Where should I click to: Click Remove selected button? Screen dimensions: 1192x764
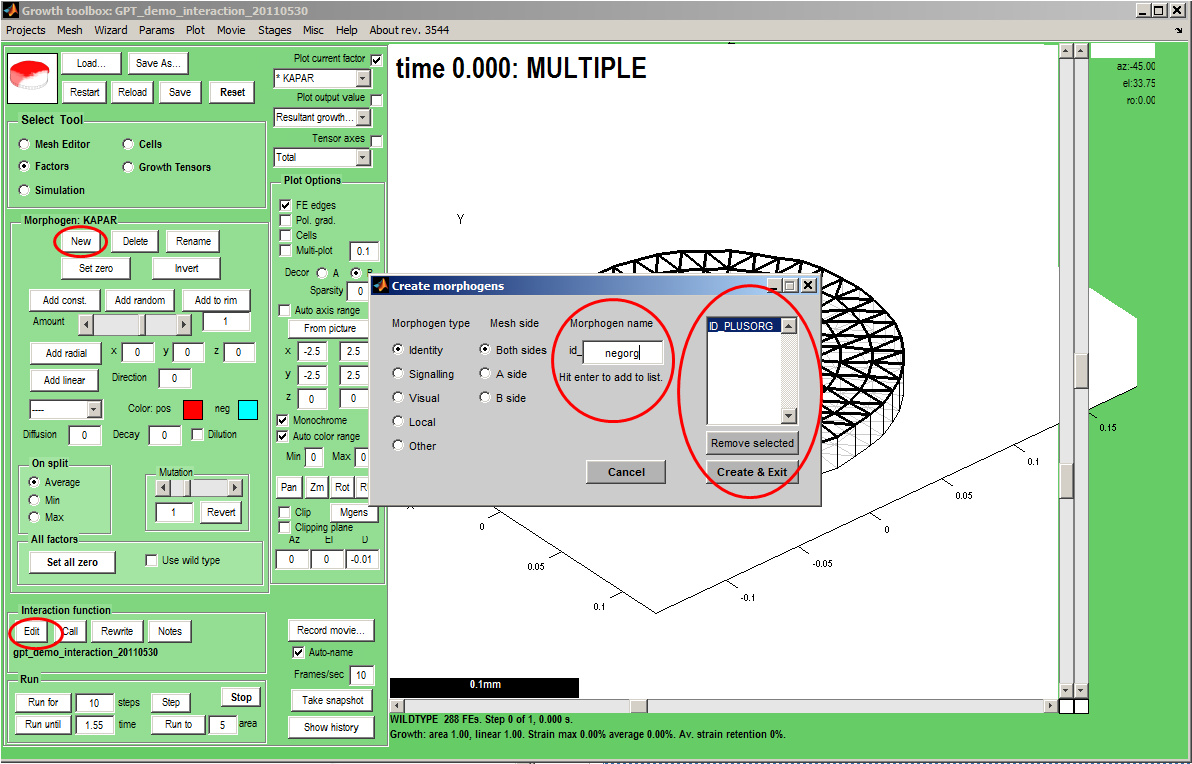coord(752,443)
